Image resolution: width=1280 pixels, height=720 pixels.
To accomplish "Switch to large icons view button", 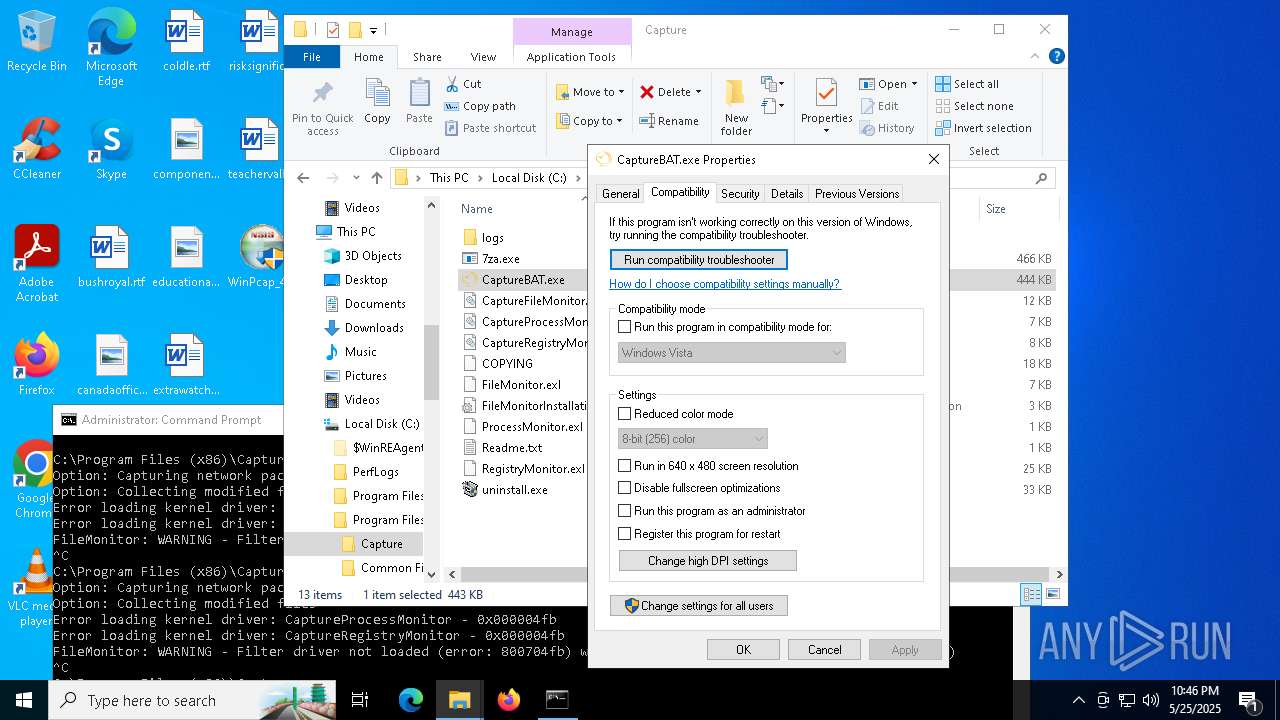I will point(1052,594).
